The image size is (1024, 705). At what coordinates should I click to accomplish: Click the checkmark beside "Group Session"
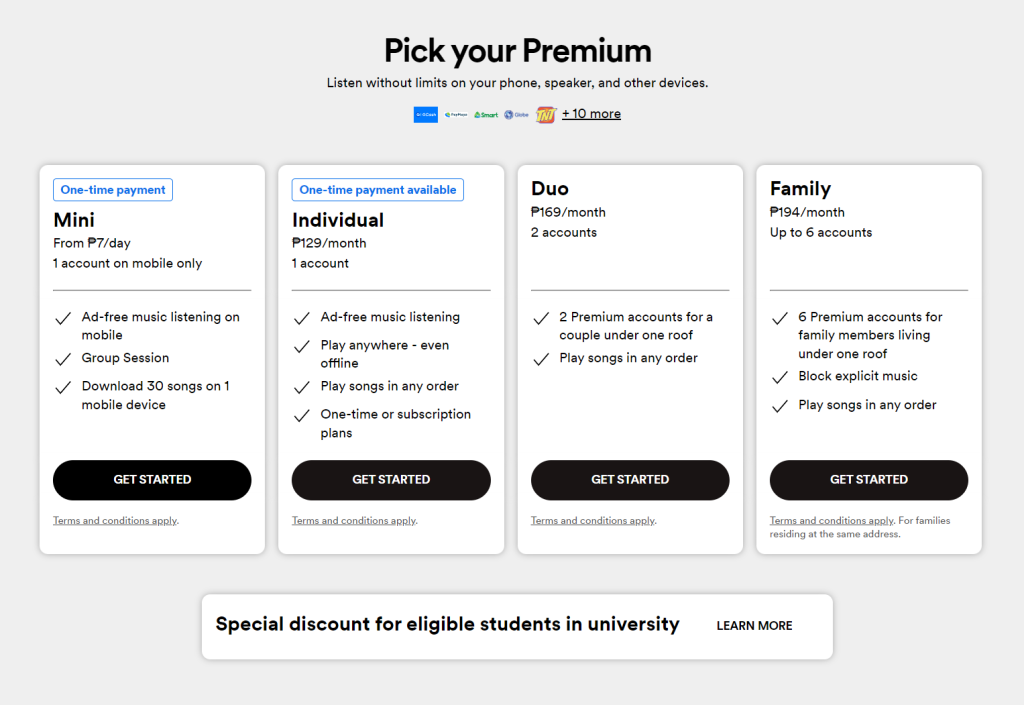(x=62, y=359)
